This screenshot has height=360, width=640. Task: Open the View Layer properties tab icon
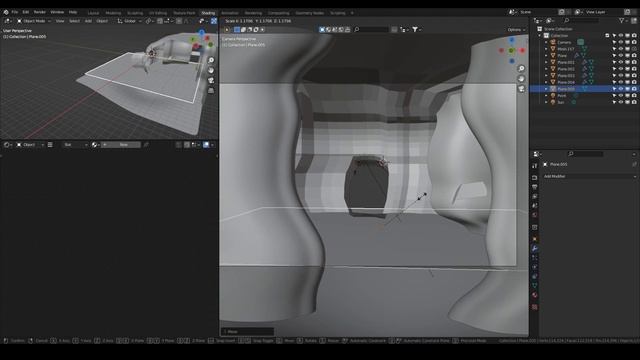[x=535, y=196]
